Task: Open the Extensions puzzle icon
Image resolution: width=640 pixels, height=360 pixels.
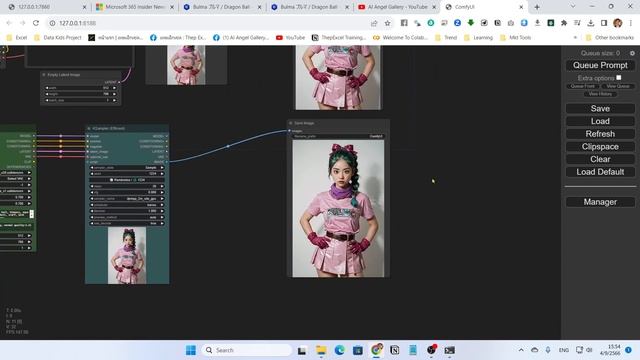Action: (x=564, y=23)
